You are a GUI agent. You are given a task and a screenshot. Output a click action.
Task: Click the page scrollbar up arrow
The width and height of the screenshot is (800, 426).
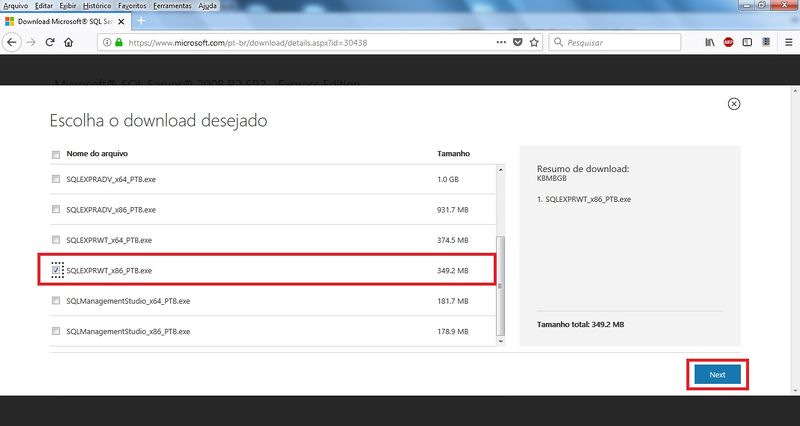point(795,91)
